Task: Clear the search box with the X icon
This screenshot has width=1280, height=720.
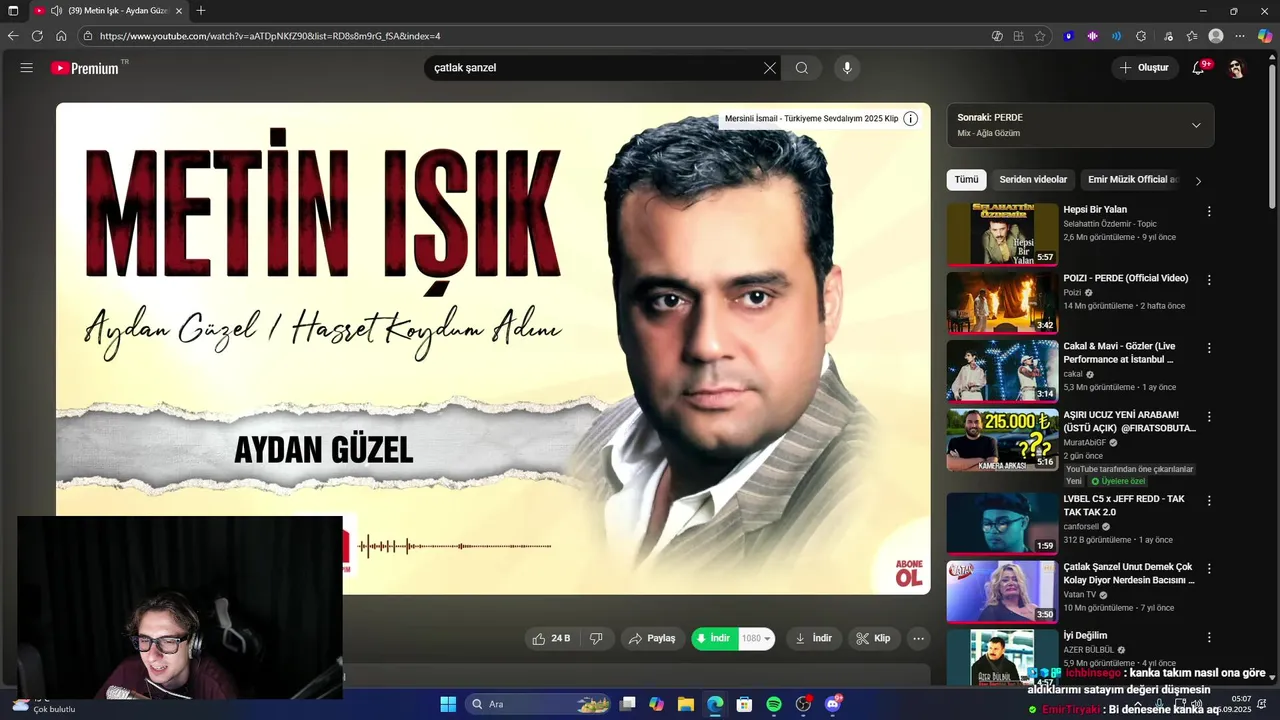Action: [x=770, y=68]
